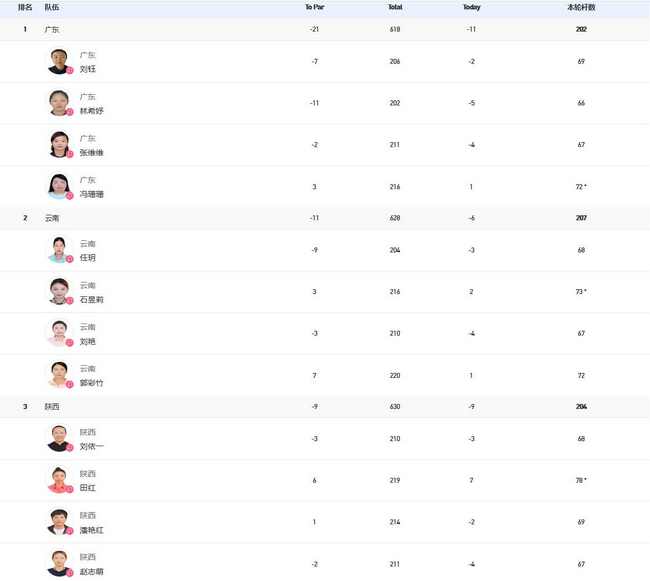Click the 本轮杆数 column header
This screenshot has height=581, width=650.
click(x=581, y=7)
